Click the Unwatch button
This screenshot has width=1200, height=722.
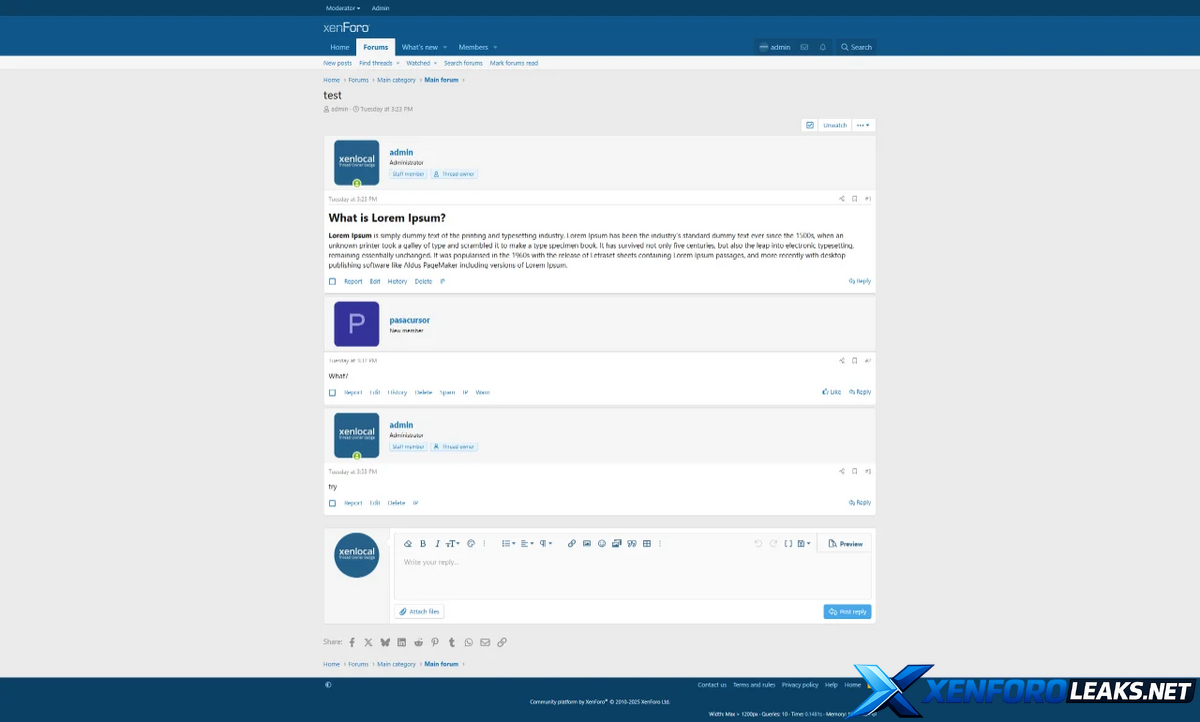click(x=835, y=125)
